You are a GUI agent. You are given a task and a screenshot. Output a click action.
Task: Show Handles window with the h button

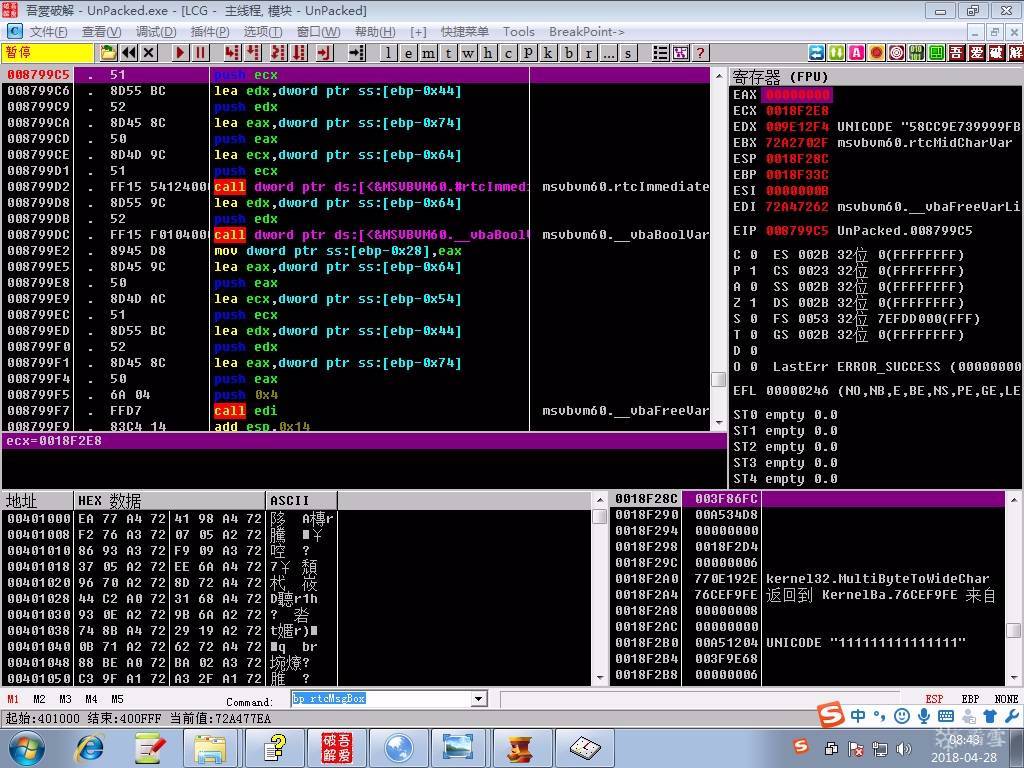(x=488, y=53)
